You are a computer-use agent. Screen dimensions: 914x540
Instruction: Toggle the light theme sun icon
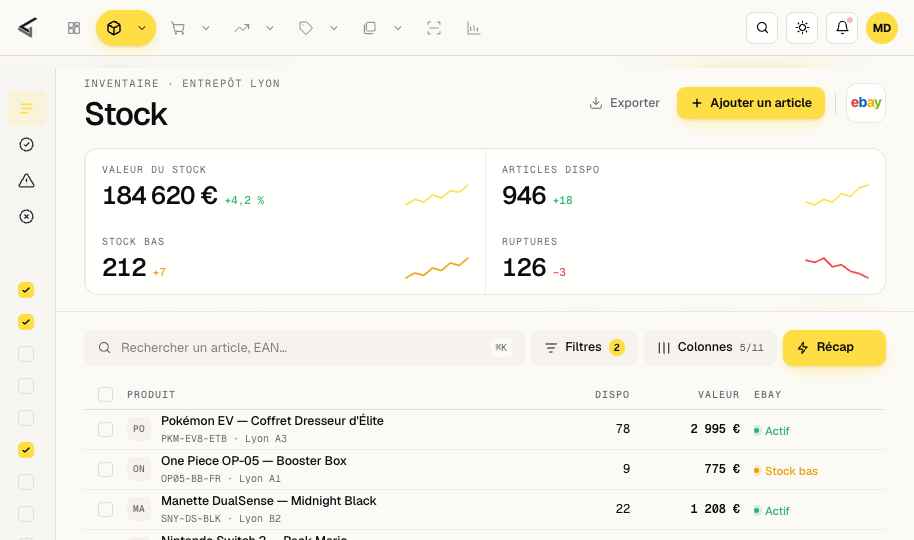click(802, 28)
